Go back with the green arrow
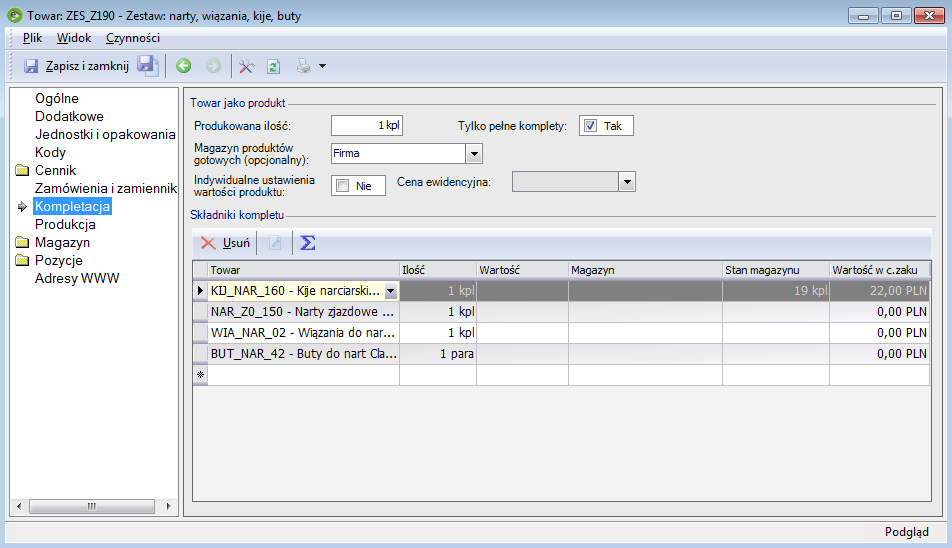Image resolution: width=952 pixels, height=548 pixels. coord(183,66)
